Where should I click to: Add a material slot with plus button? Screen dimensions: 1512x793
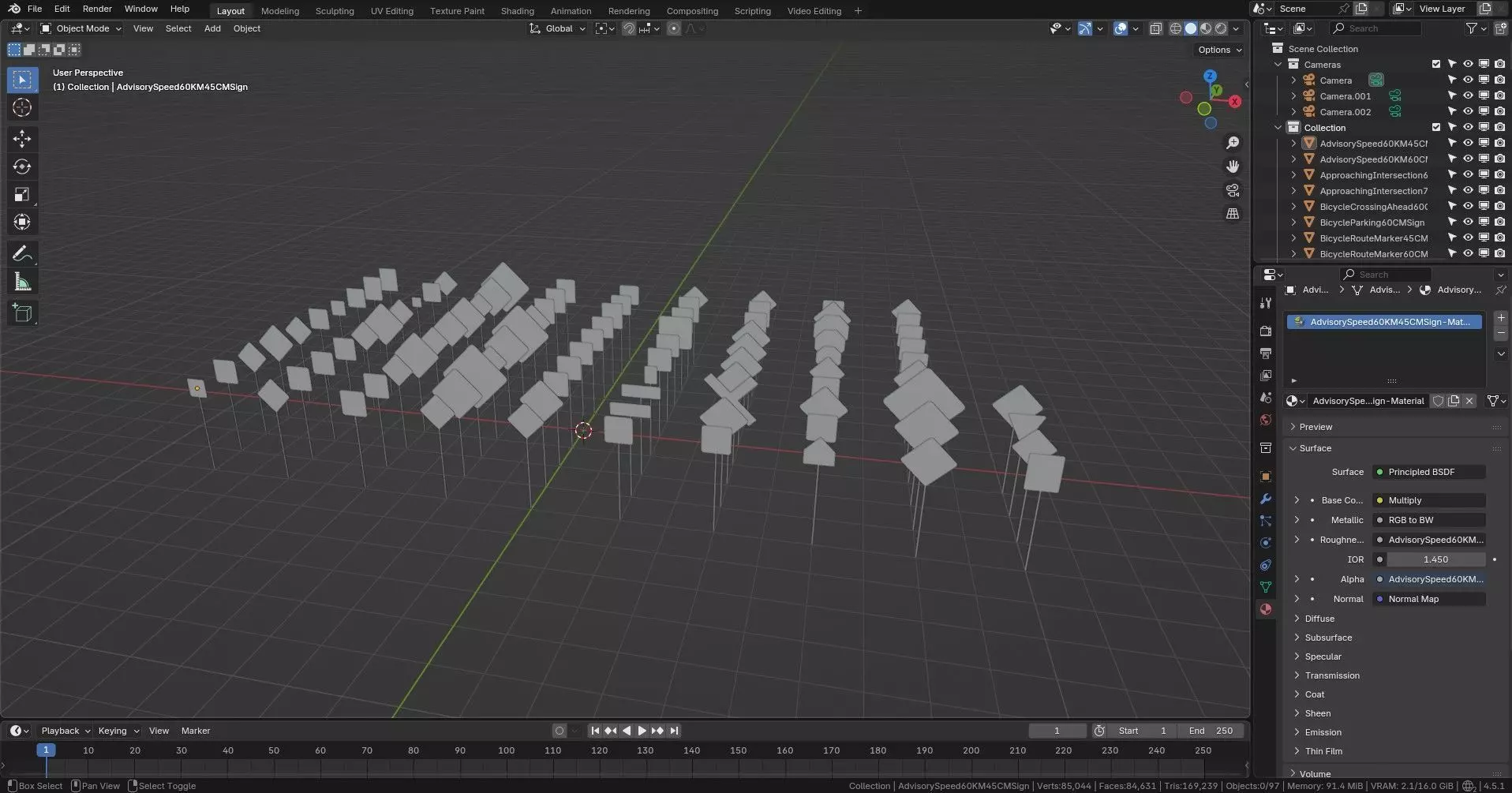(1501, 318)
